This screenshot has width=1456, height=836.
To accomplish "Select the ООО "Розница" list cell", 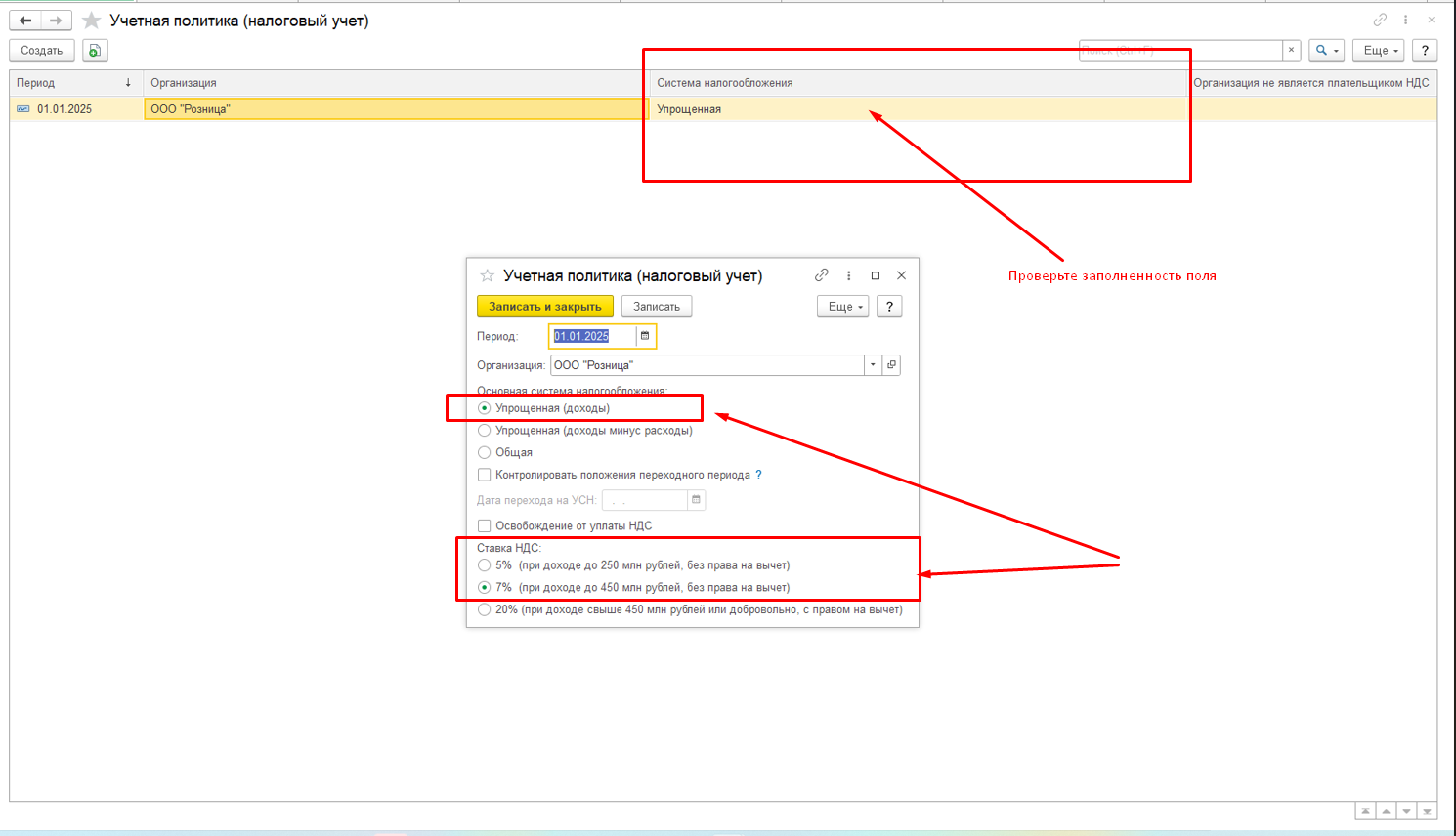I will [x=396, y=109].
